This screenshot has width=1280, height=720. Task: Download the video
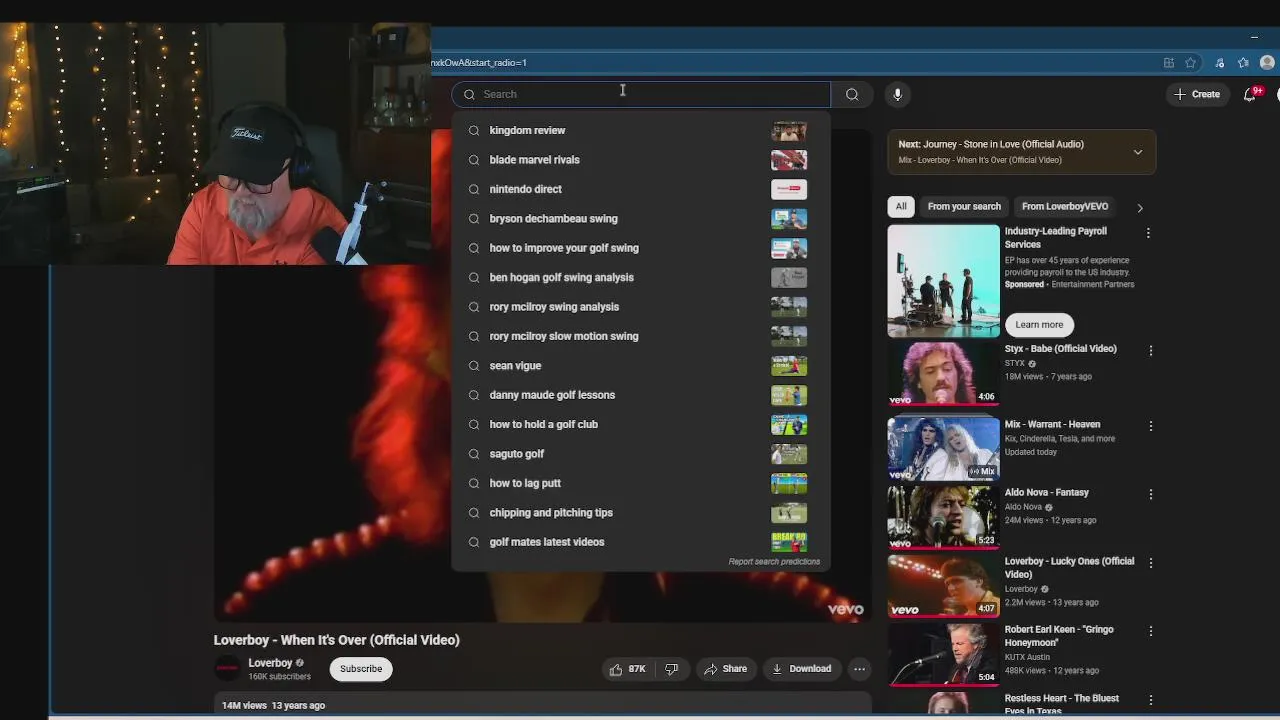[x=801, y=669]
